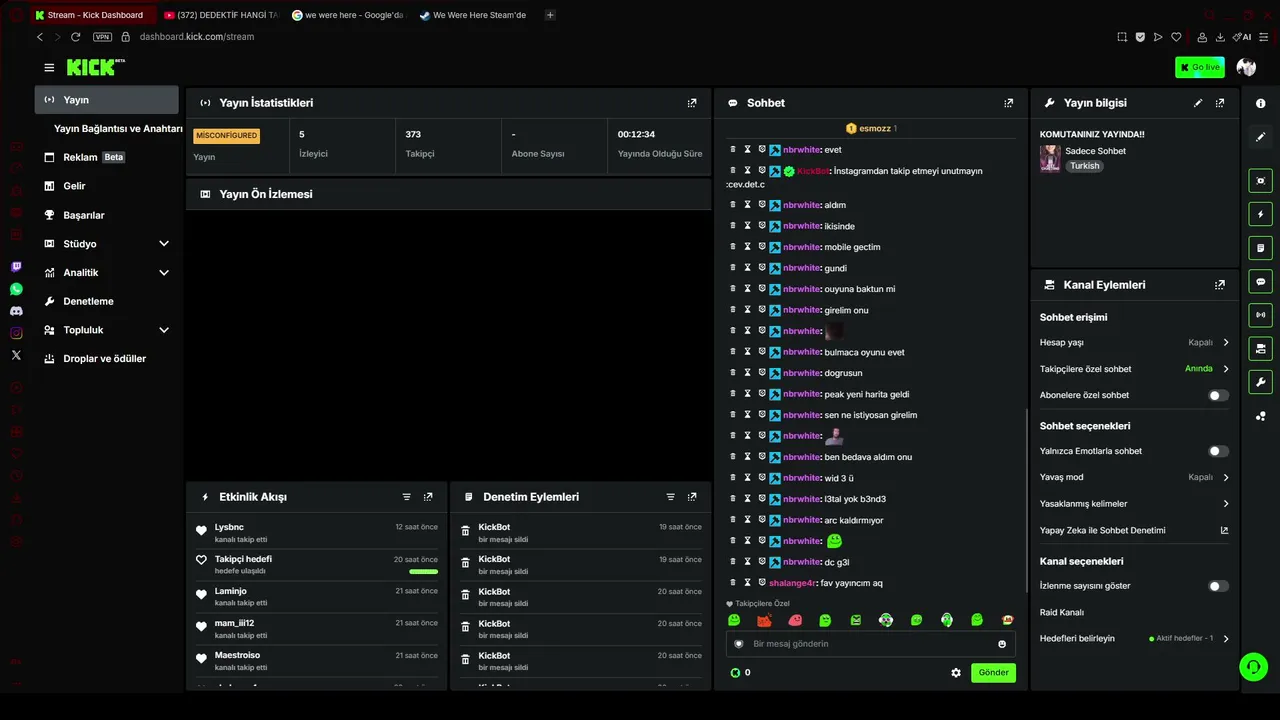Click the pencil edit icon in right sidebar
Viewport: 1280px width, 720px height.
coord(1260,137)
